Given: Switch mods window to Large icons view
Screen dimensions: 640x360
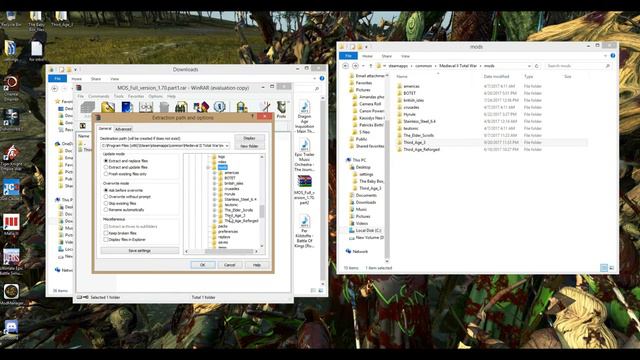Looking at the screenshot, I should pos(611,268).
